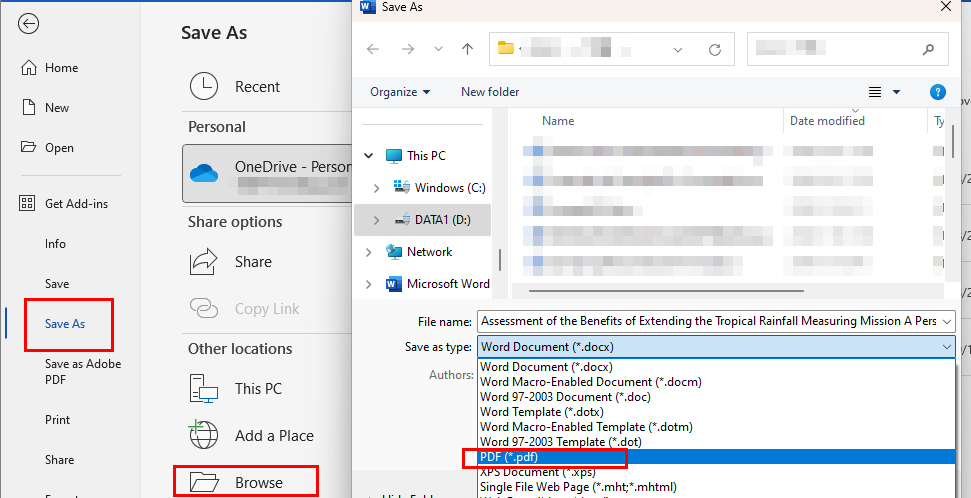Click the search magnifier icon
The image size is (971, 498).
pos(928,50)
